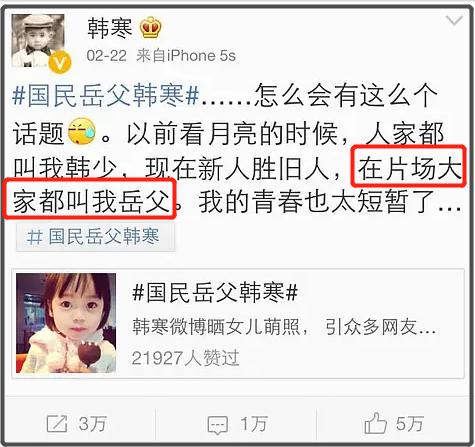This screenshot has height=447, width=475.
Task: Click the 3万 repost count
Action: pos(93,424)
